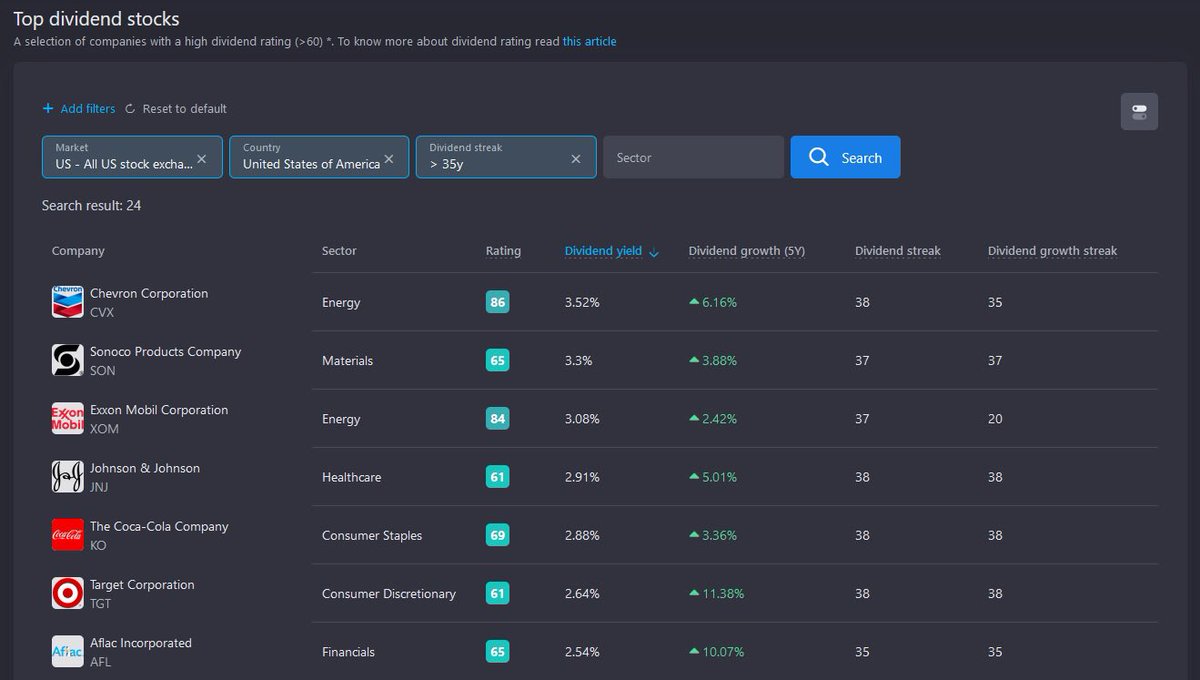Open the Johnson & Johnson logo
Viewport: 1200px width, 680px height.
67,477
